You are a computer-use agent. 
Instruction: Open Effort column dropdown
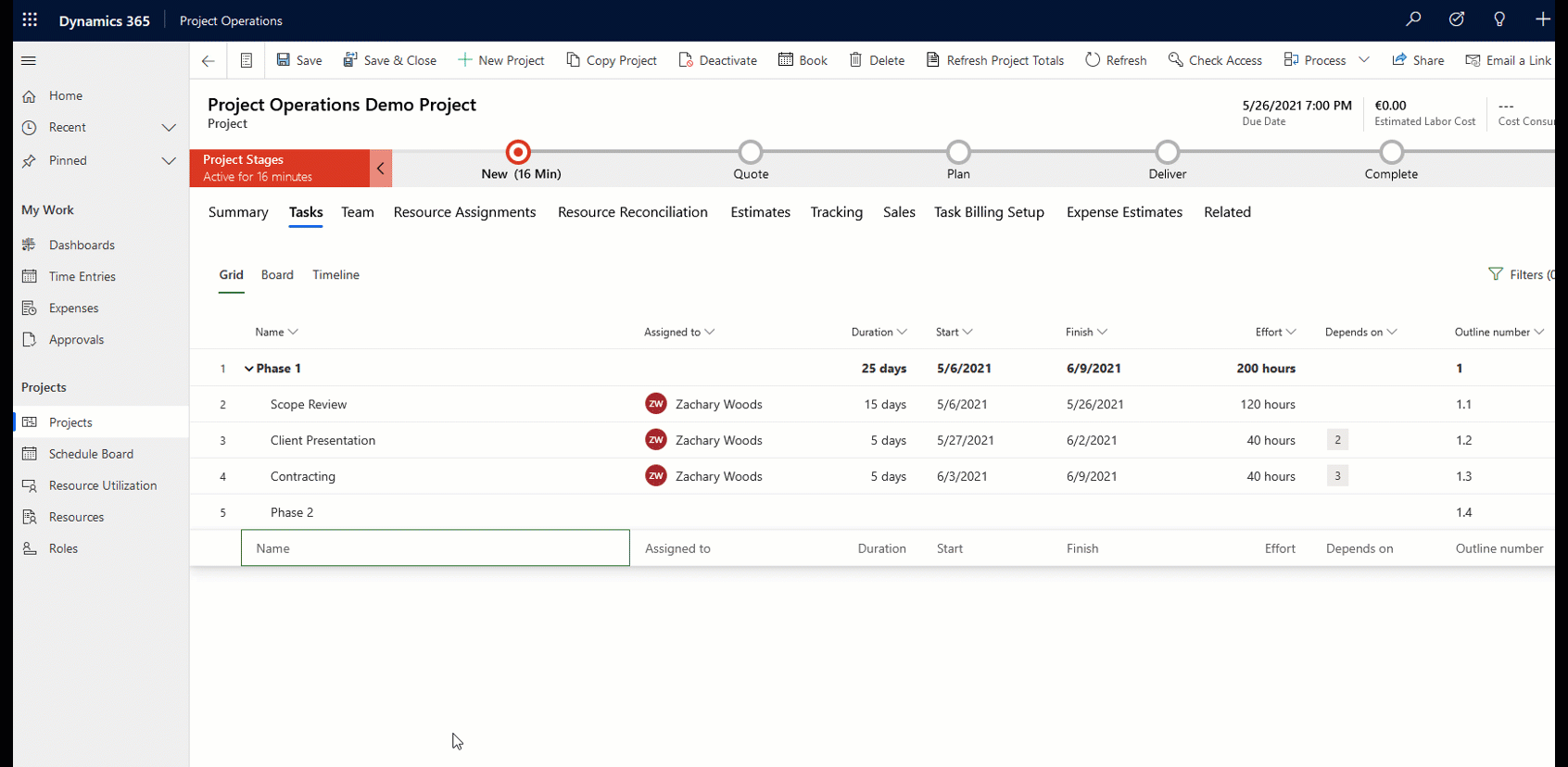[1291, 332]
